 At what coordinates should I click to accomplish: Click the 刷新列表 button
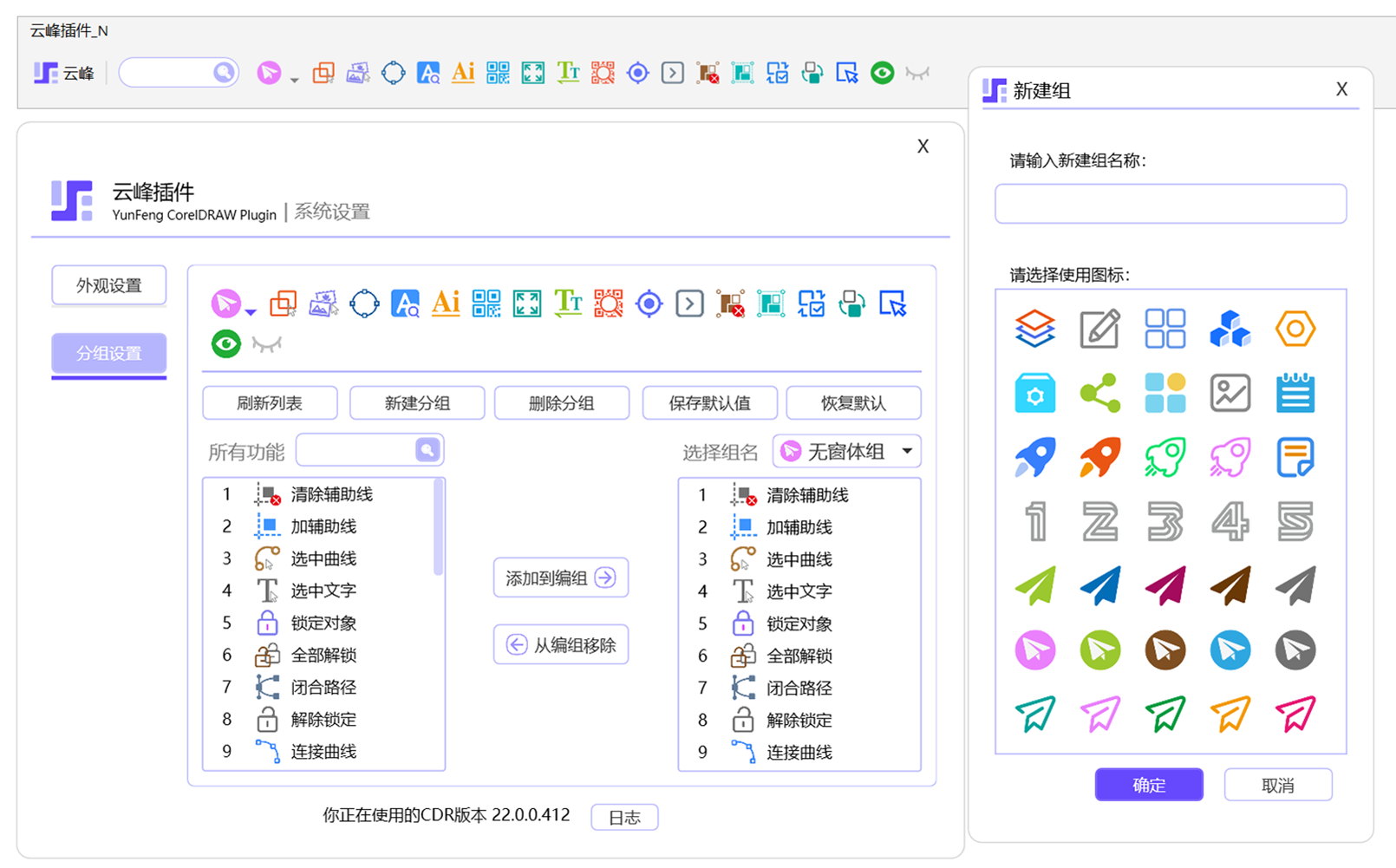coord(270,402)
